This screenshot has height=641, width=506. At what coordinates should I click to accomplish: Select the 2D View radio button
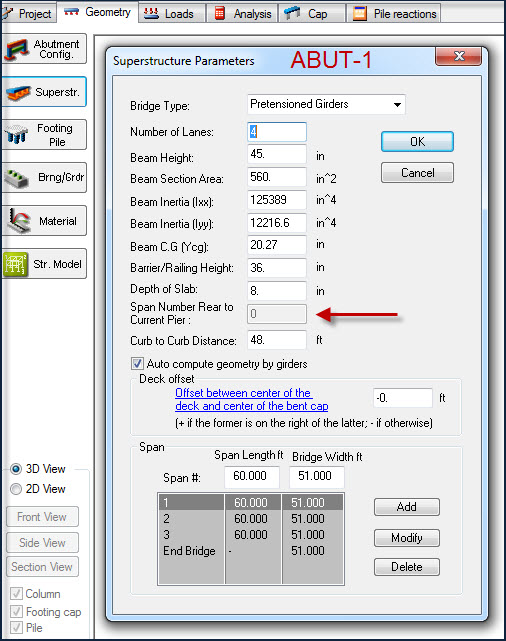[x=16, y=489]
